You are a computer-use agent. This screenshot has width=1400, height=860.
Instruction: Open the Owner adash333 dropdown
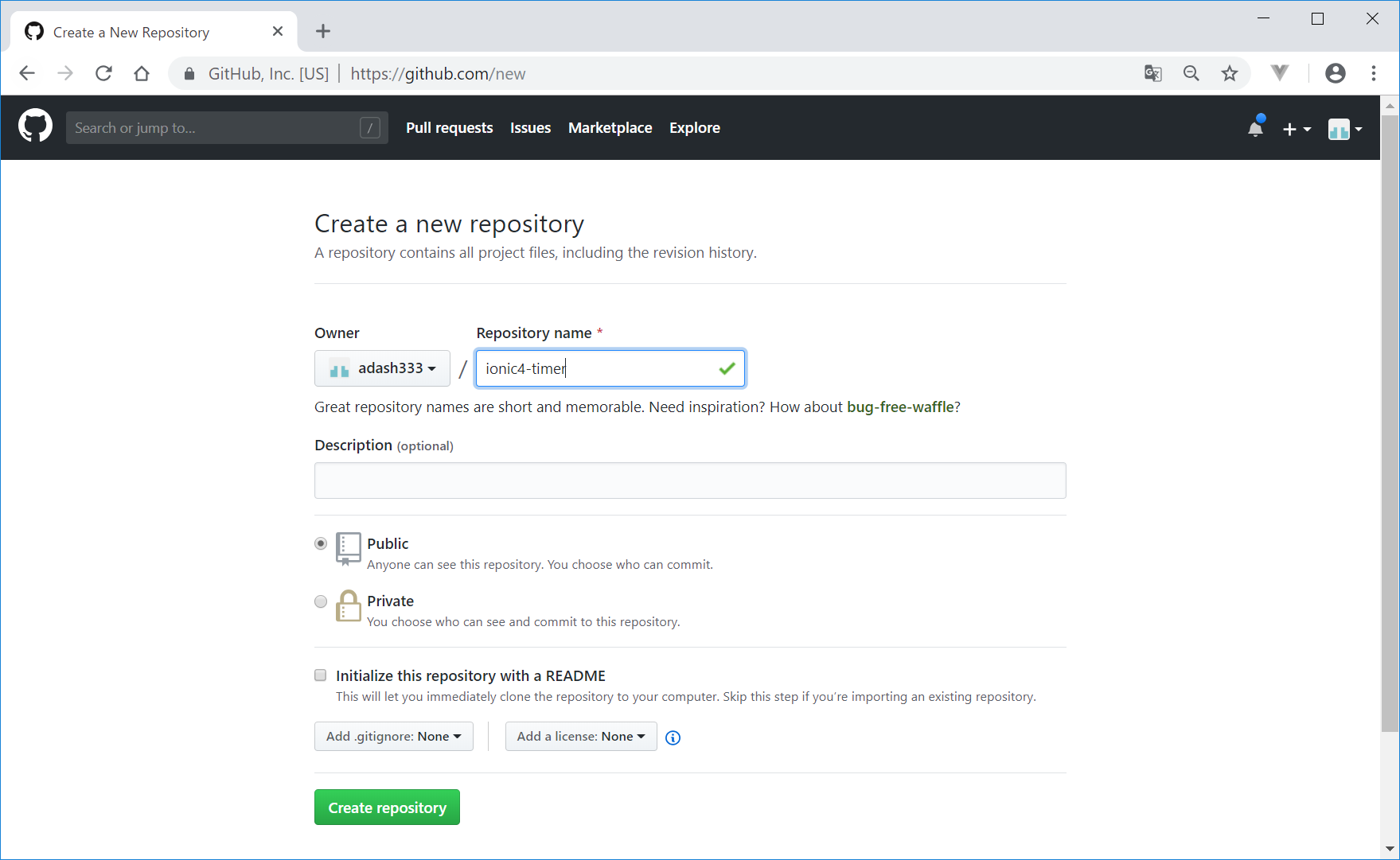pos(382,368)
